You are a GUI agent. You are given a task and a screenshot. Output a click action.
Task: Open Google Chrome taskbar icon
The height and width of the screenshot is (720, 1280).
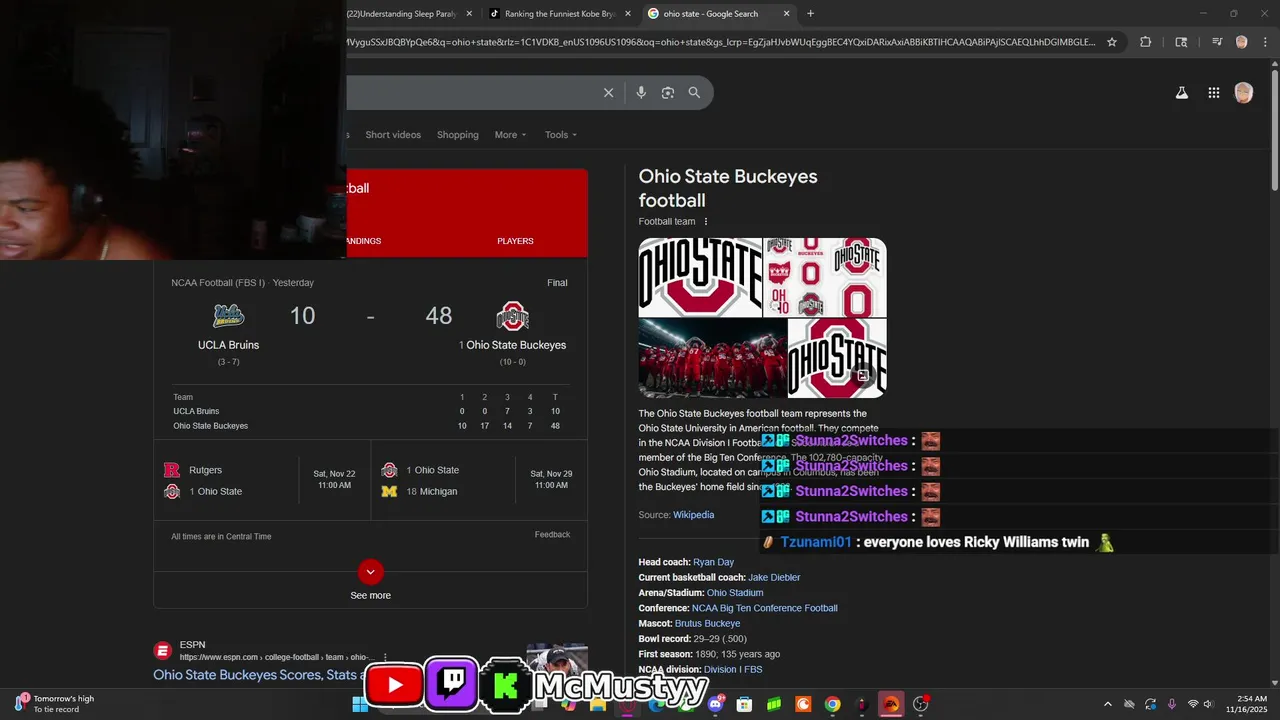pos(832,704)
